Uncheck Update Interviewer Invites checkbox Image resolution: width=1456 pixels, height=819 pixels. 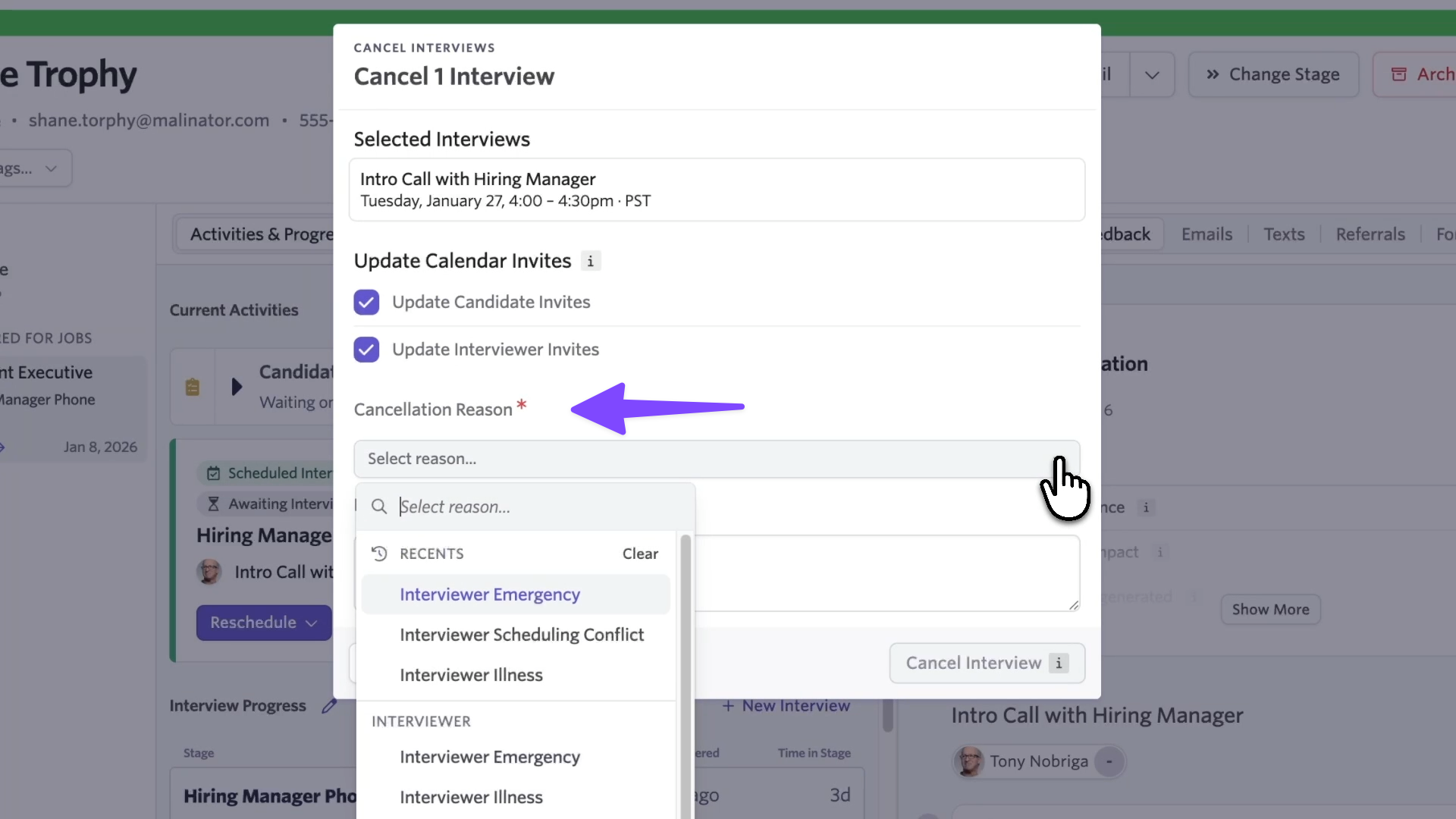(366, 350)
